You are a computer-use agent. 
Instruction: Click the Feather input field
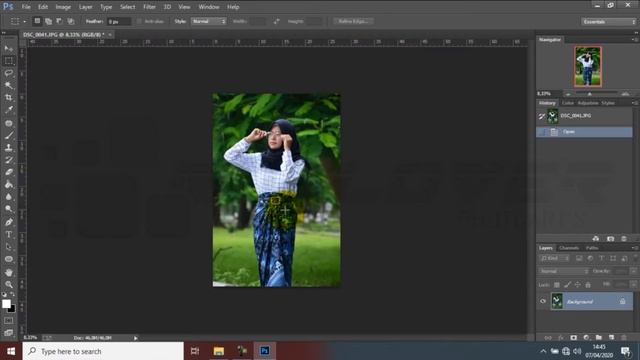[119, 21]
